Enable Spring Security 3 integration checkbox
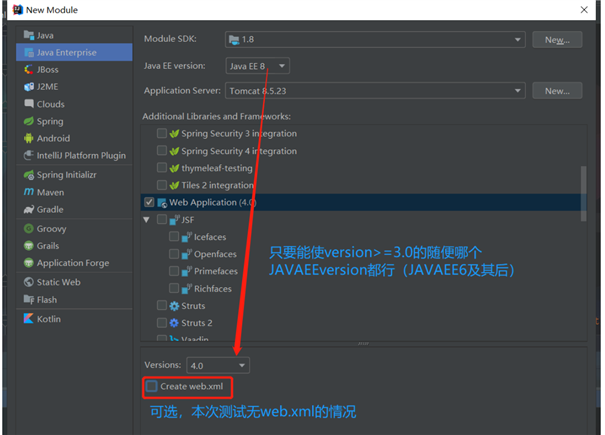Screen dimensions: 605x435 point(162,134)
